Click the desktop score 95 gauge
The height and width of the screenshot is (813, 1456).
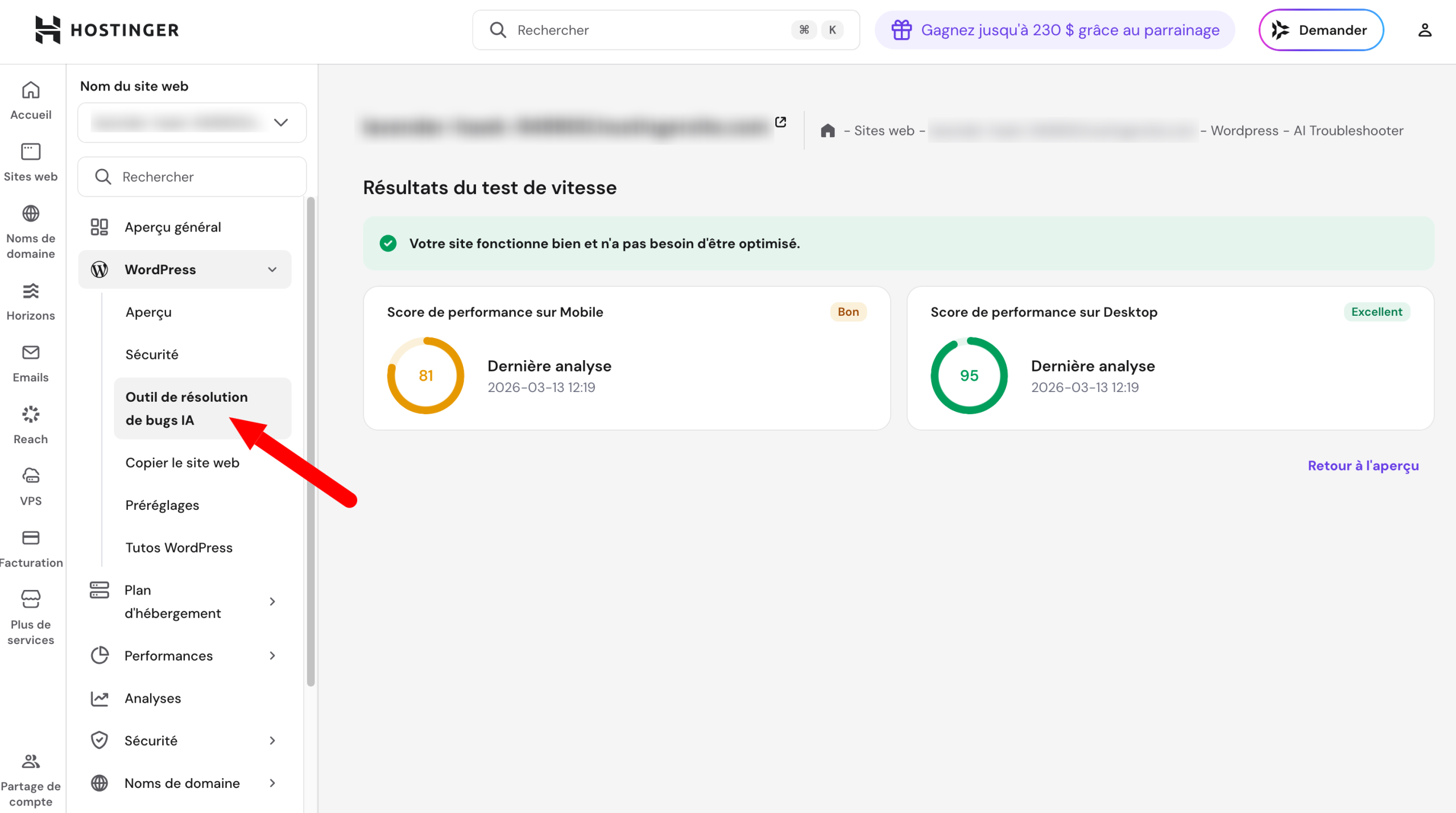pos(969,375)
